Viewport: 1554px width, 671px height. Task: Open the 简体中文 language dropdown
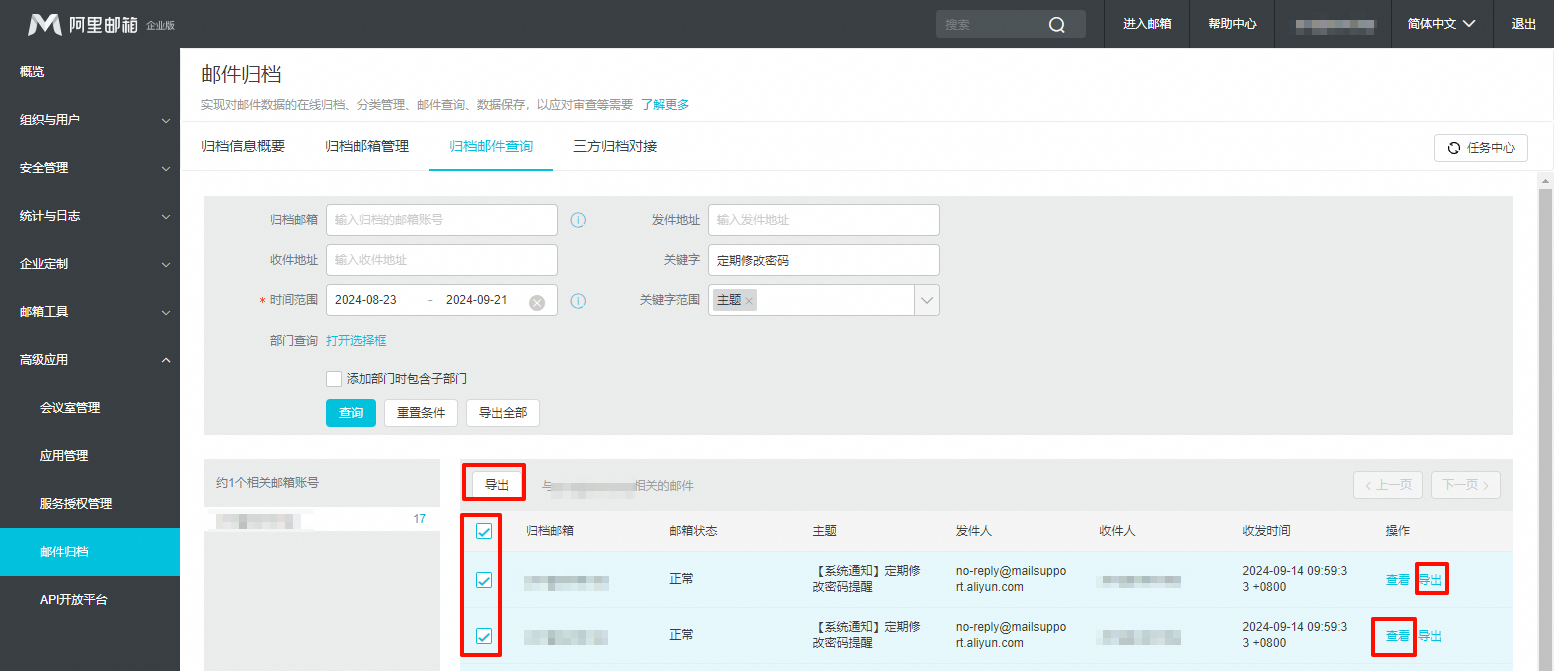1440,23
